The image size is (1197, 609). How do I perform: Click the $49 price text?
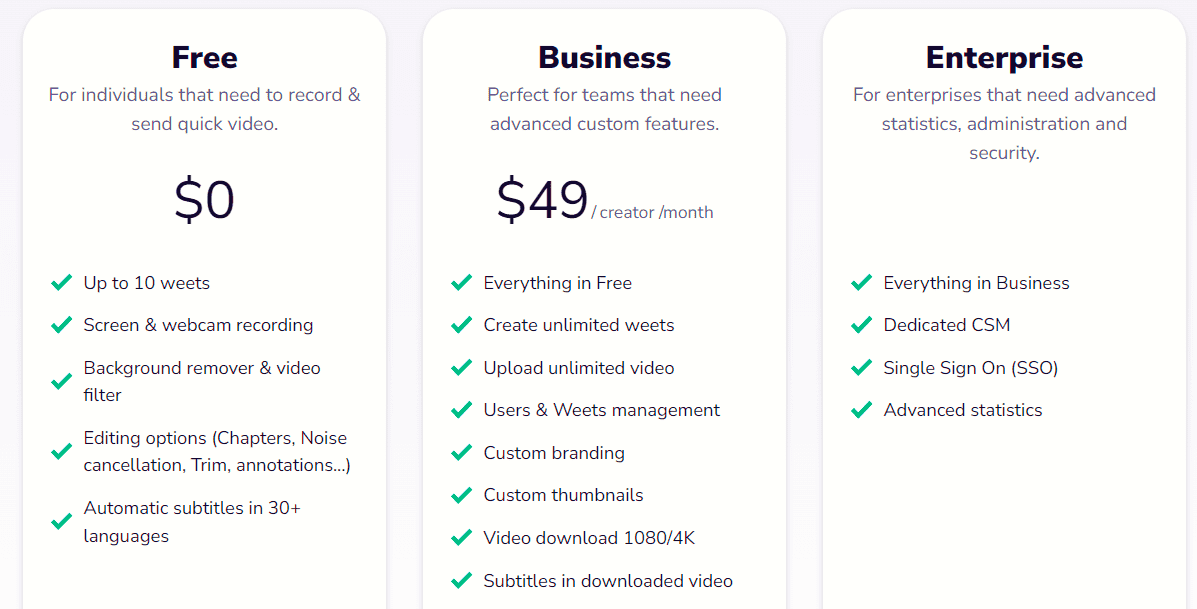(x=542, y=200)
